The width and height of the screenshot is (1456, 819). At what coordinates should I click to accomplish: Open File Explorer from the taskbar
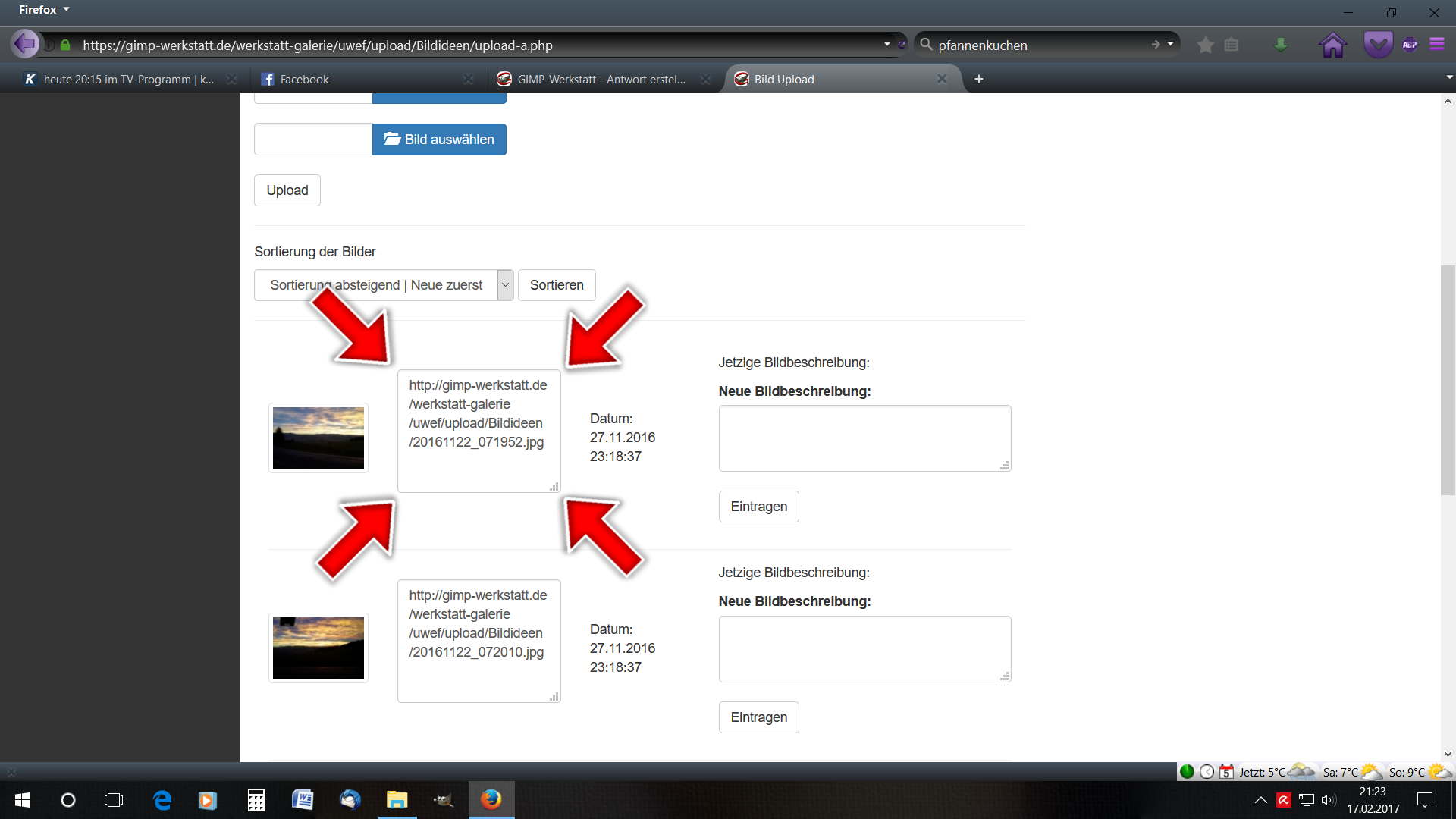pos(397,800)
